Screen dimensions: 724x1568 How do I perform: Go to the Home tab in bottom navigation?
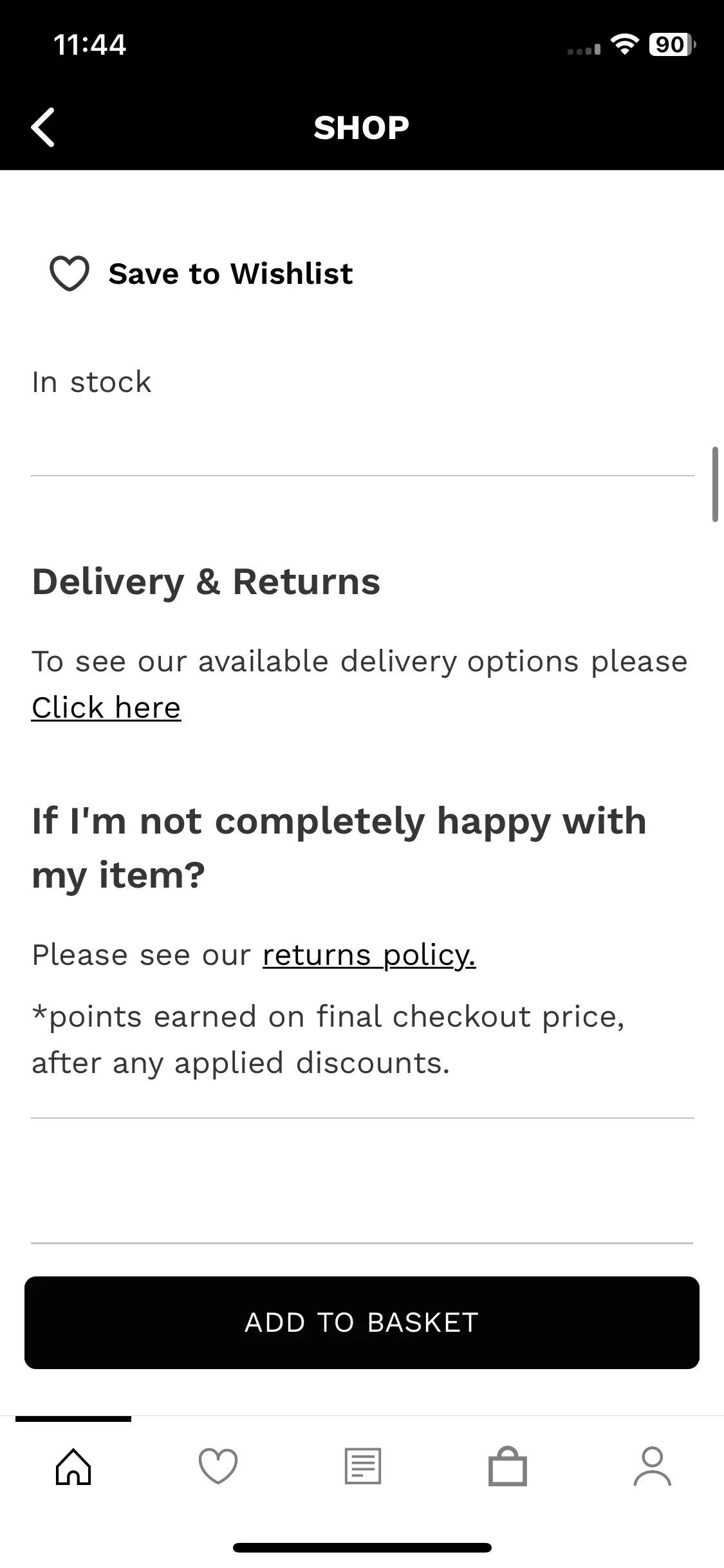pos(73,1467)
